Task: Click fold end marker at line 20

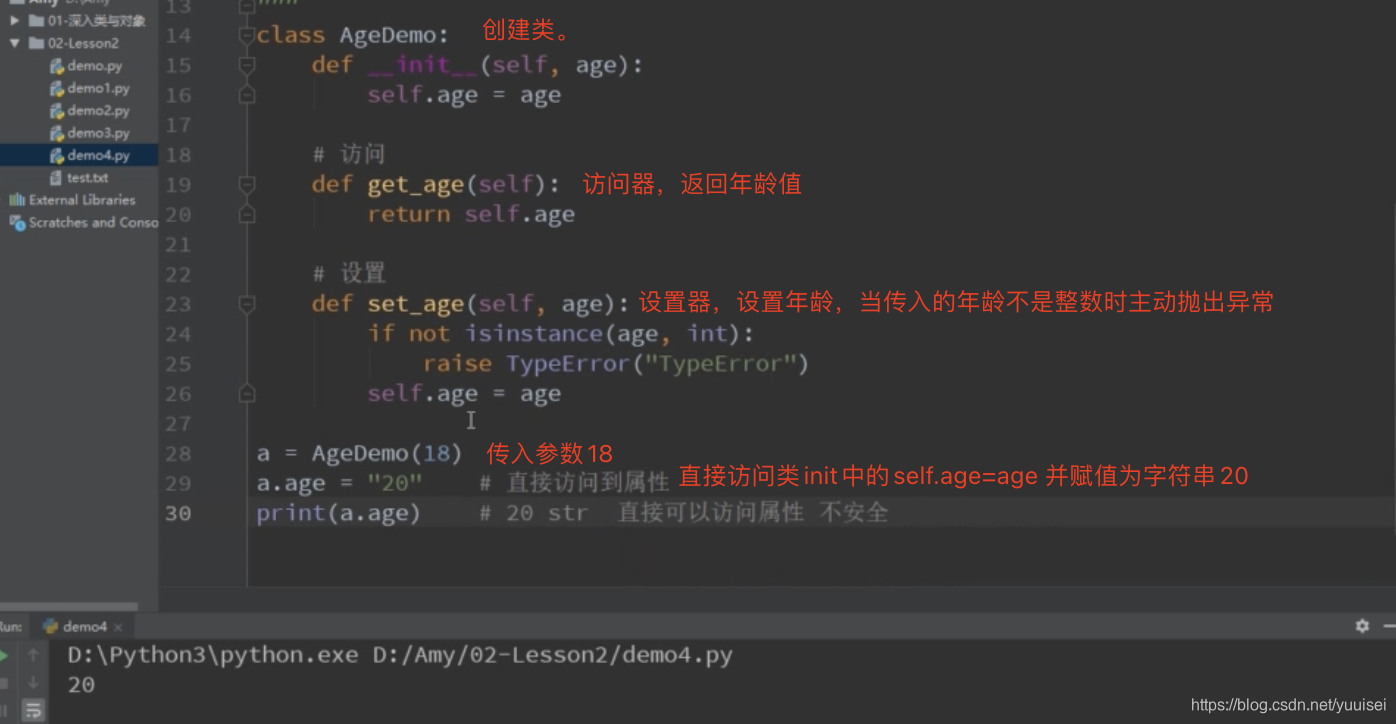Action: [x=247, y=215]
